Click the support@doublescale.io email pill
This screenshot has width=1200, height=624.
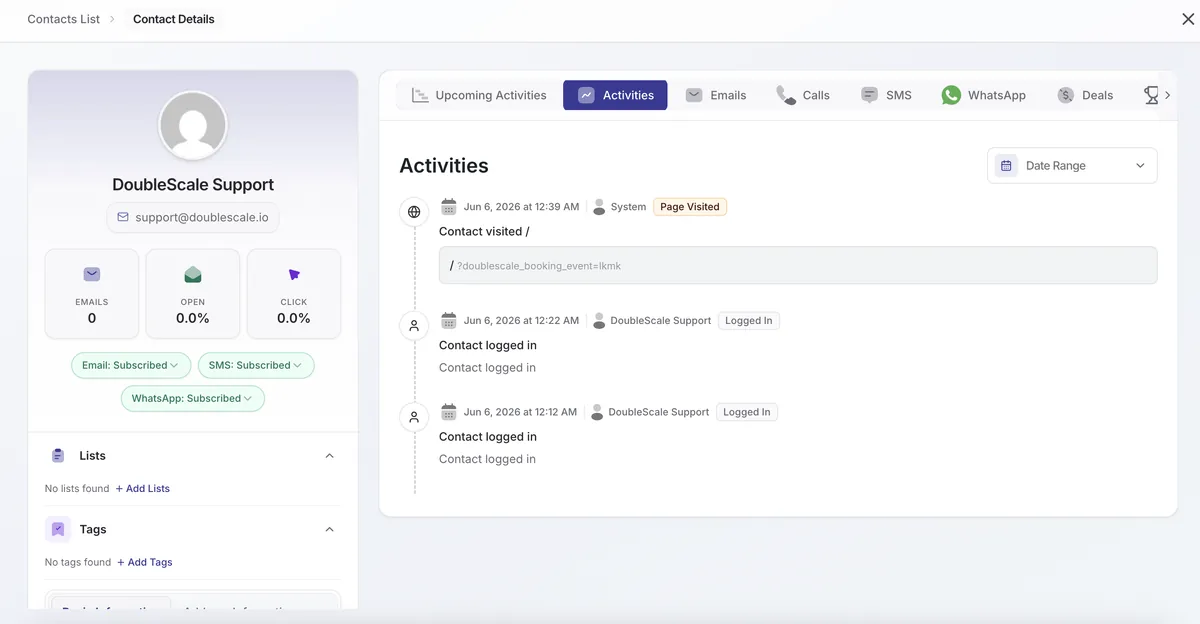click(x=193, y=217)
